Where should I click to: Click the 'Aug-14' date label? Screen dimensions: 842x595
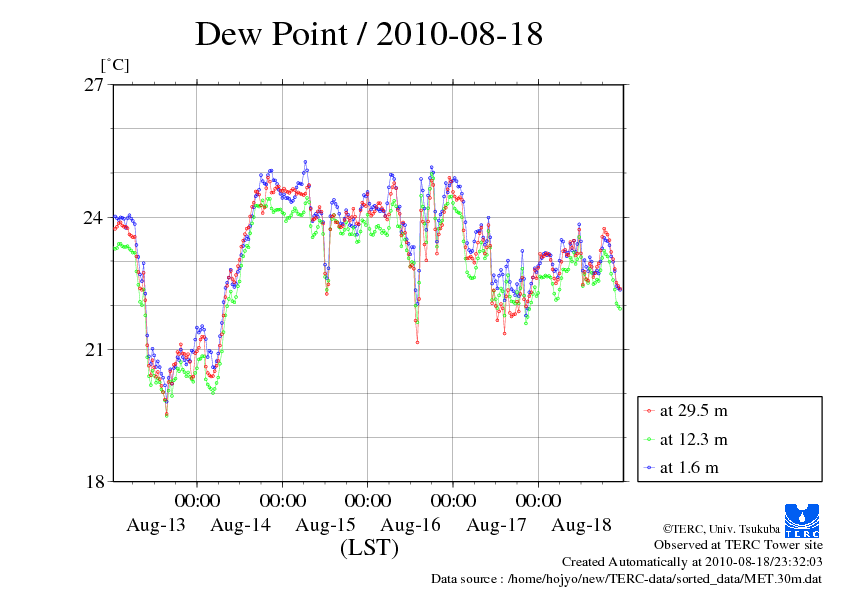(241, 525)
